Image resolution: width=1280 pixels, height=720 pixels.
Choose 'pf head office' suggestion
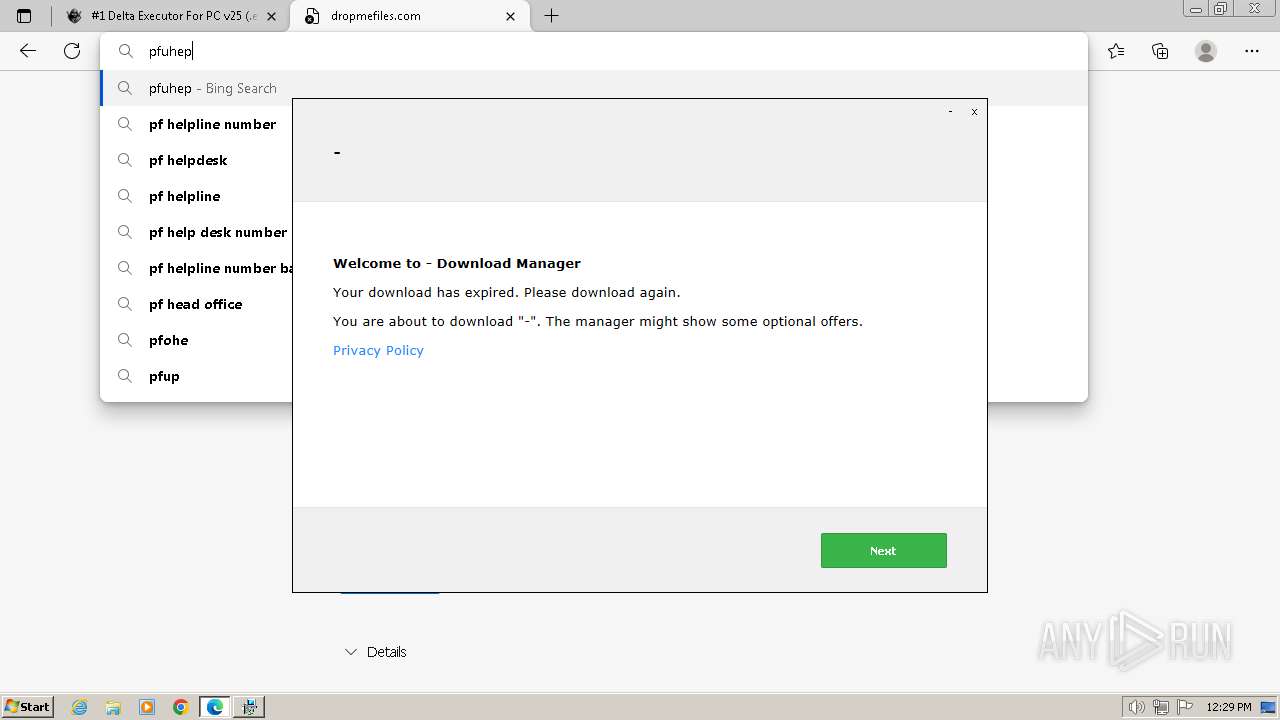click(x=195, y=304)
